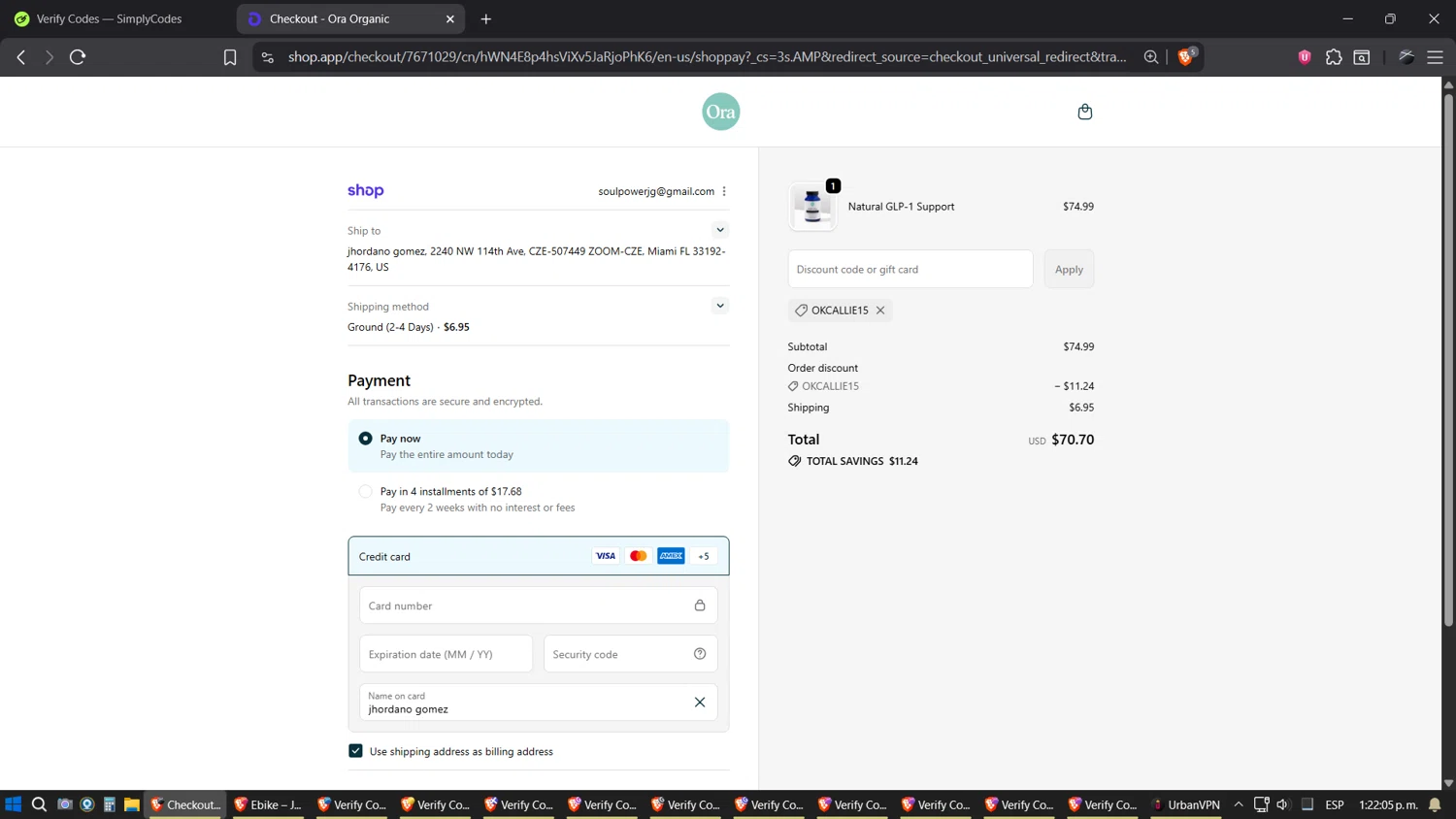Click the taskbar clock 1:22:05 p. m.
The height and width of the screenshot is (819, 1456).
tap(1388, 804)
